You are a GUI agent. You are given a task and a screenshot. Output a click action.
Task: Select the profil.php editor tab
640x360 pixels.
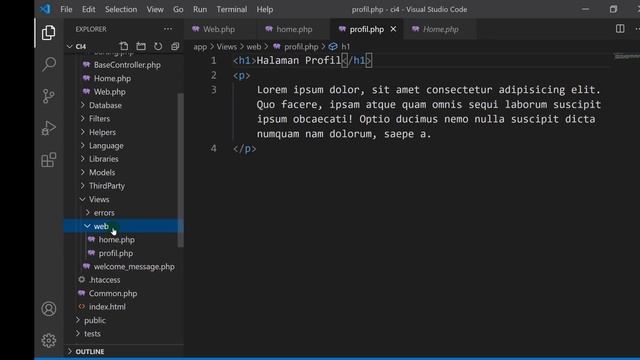click(x=367, y=29)
